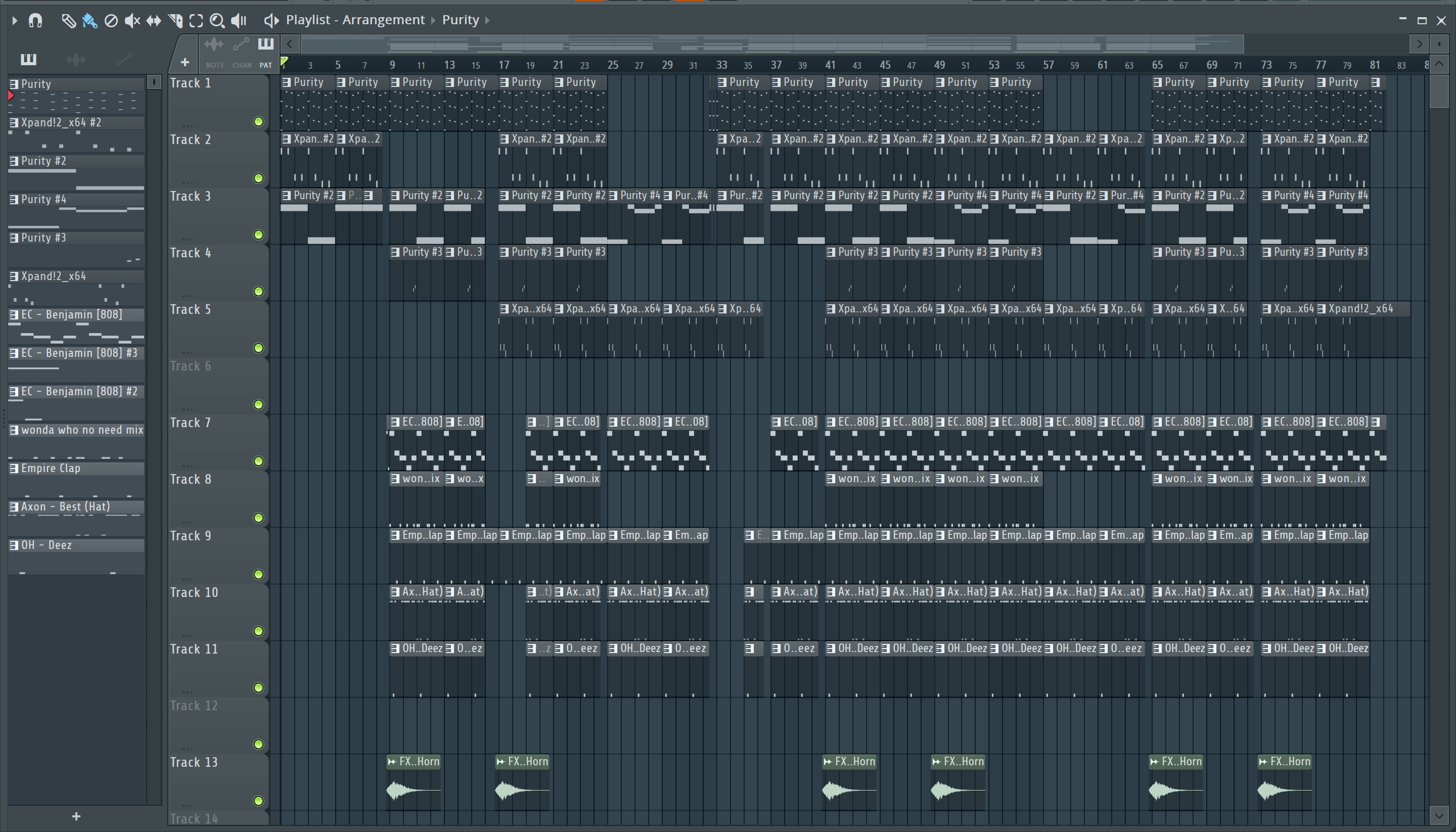Toggle the magnet snap-to-grid icon

[x=35, y=21]
